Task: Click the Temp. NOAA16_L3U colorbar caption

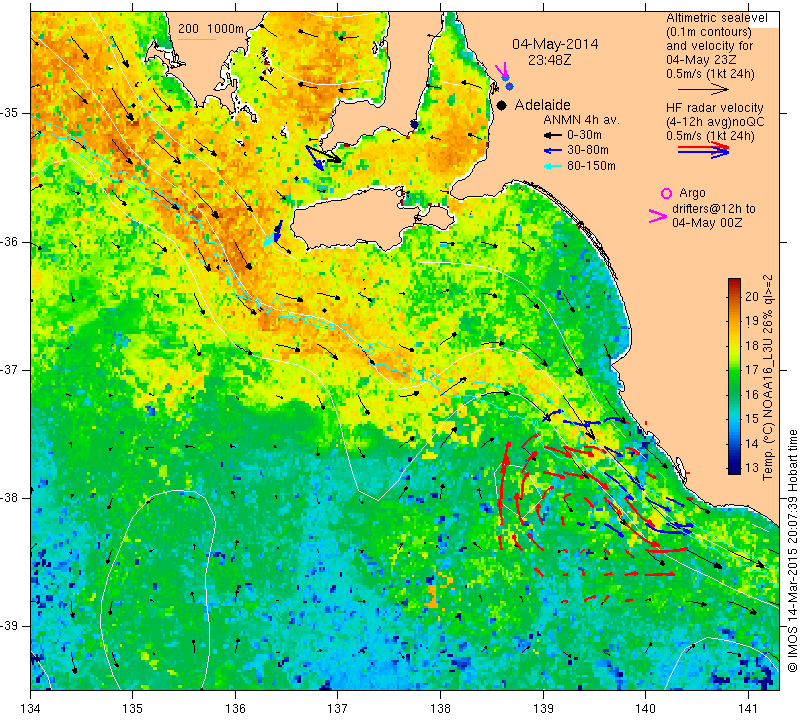Action: (768, 378)
